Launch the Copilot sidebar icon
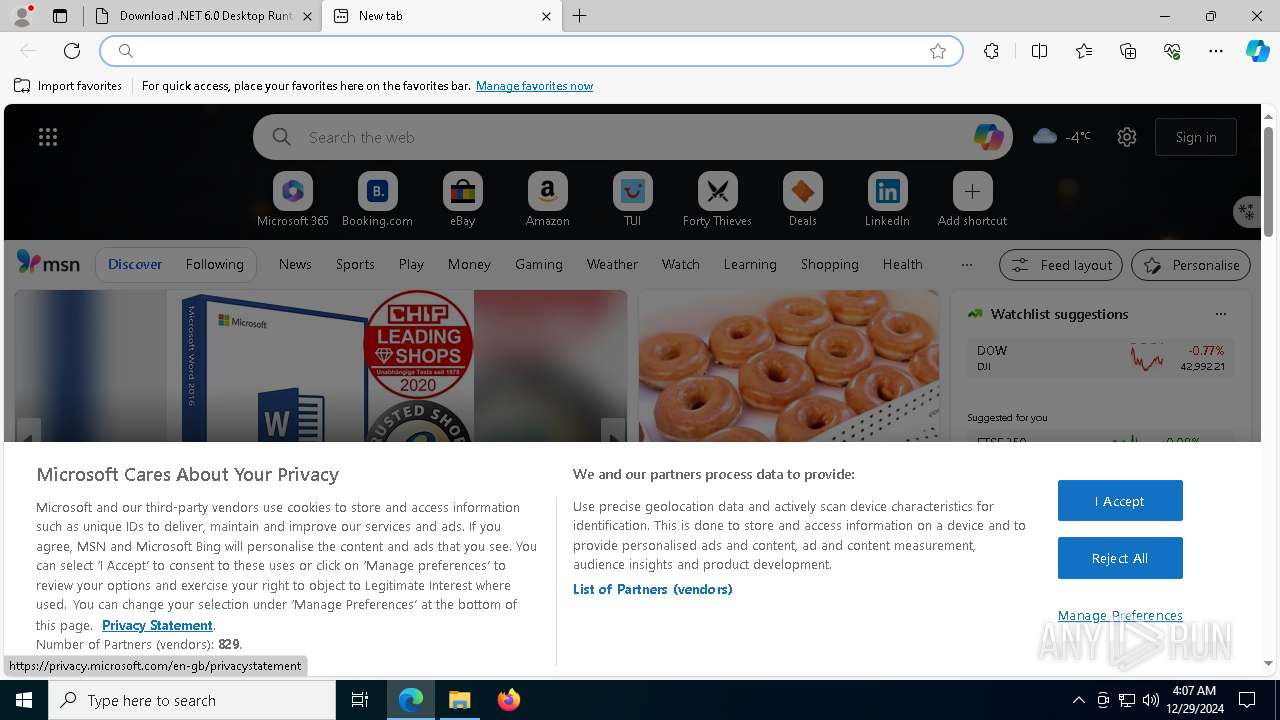This screenshot has height=720, width=1280. tap(1257, 51)
